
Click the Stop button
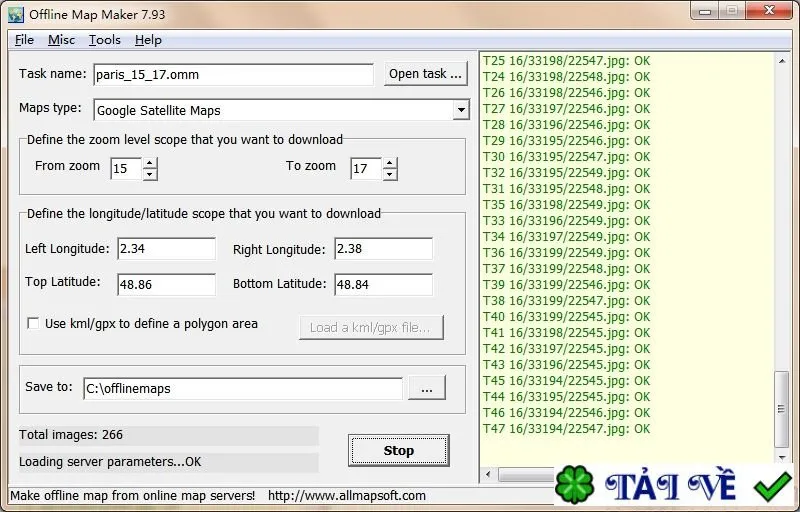pos(398,450)
